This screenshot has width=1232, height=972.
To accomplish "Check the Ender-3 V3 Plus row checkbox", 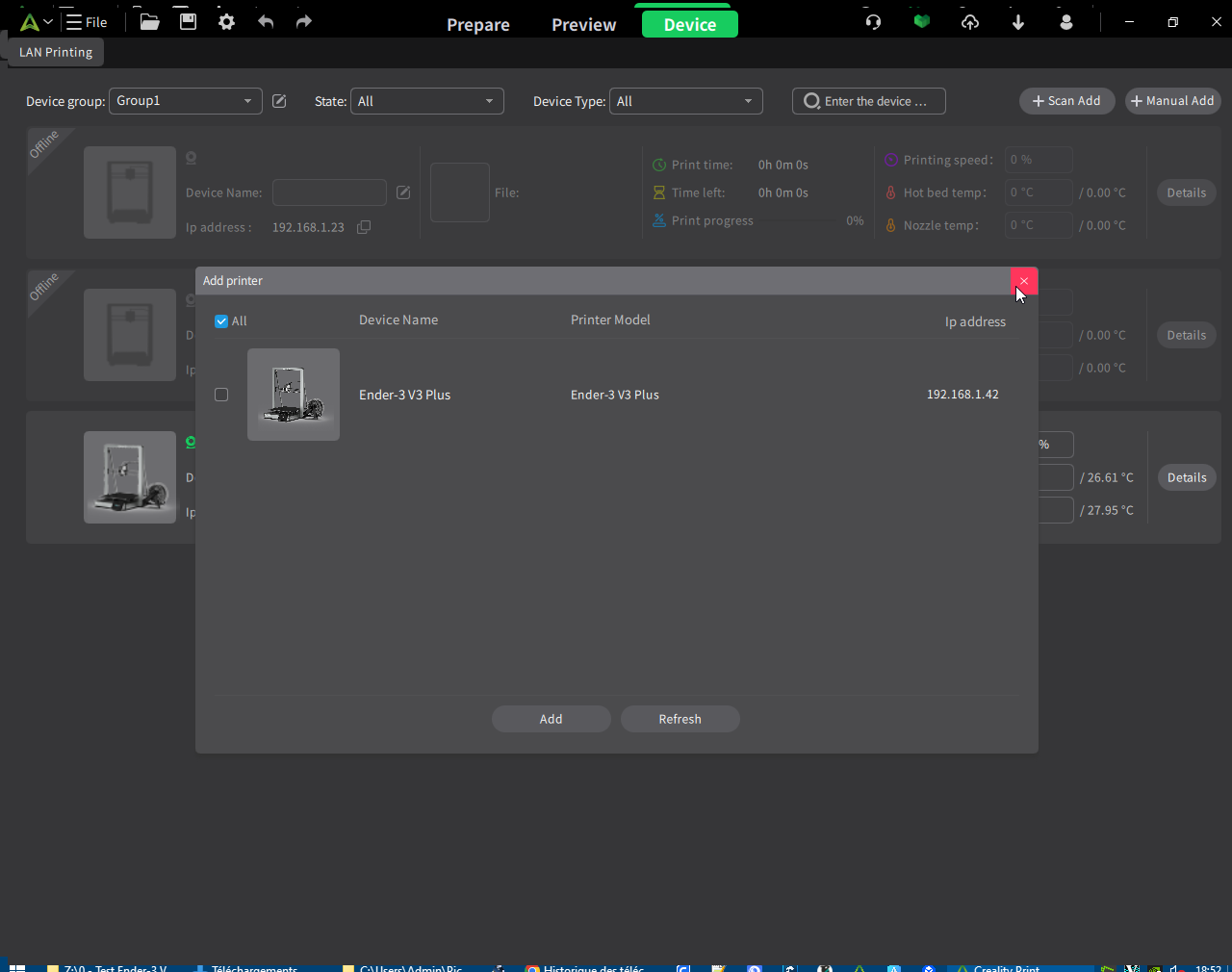I will 221,395.
